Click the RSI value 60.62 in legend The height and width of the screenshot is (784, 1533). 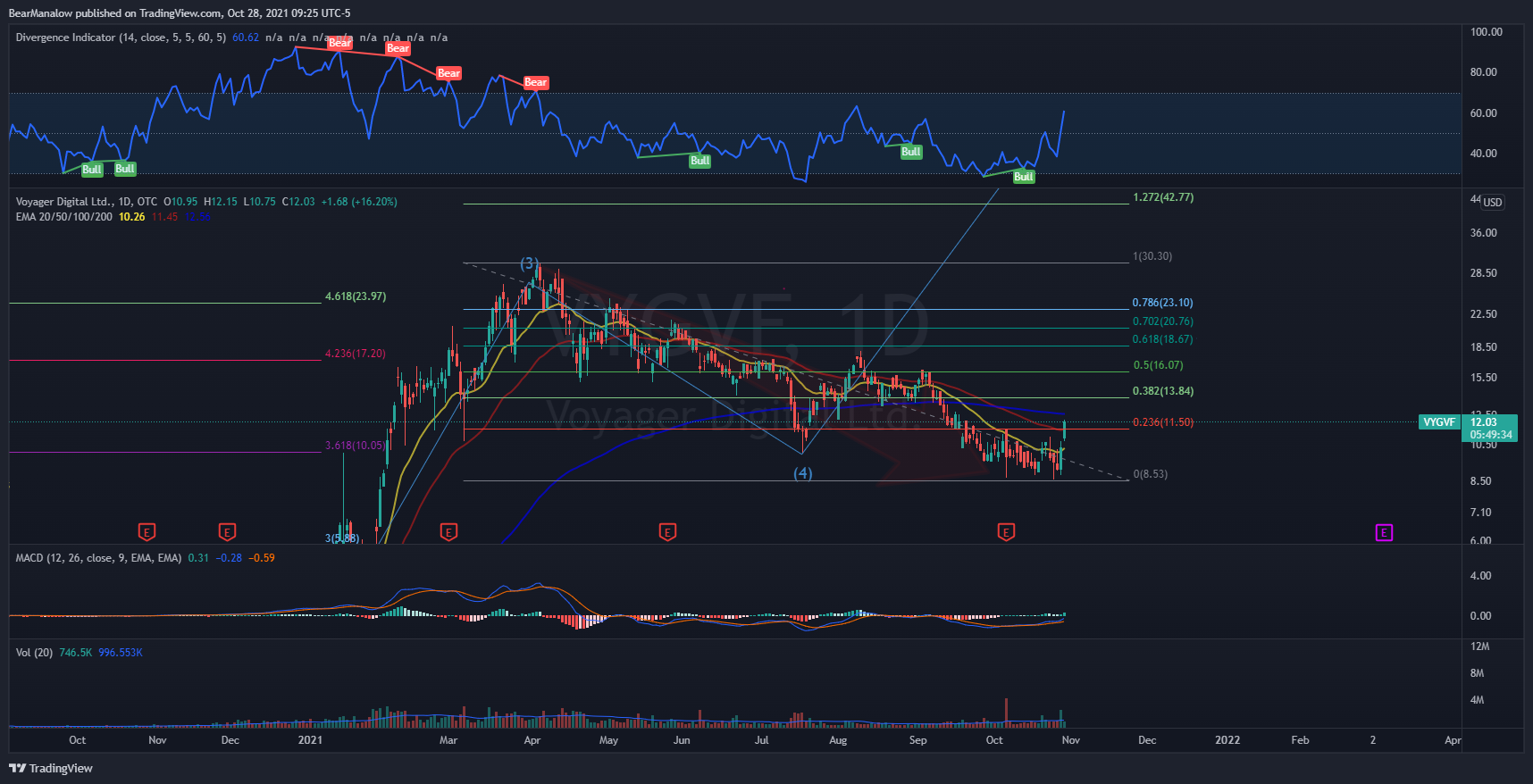click(246, 38)
